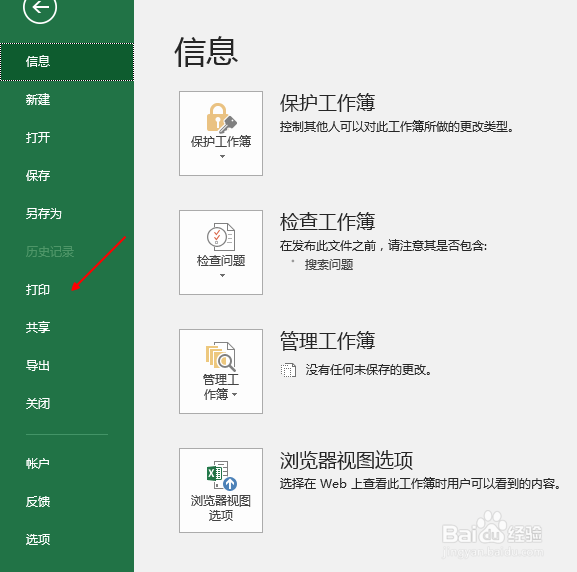Click the 选择在 Web 上查看 description text

tap(420, 484)
